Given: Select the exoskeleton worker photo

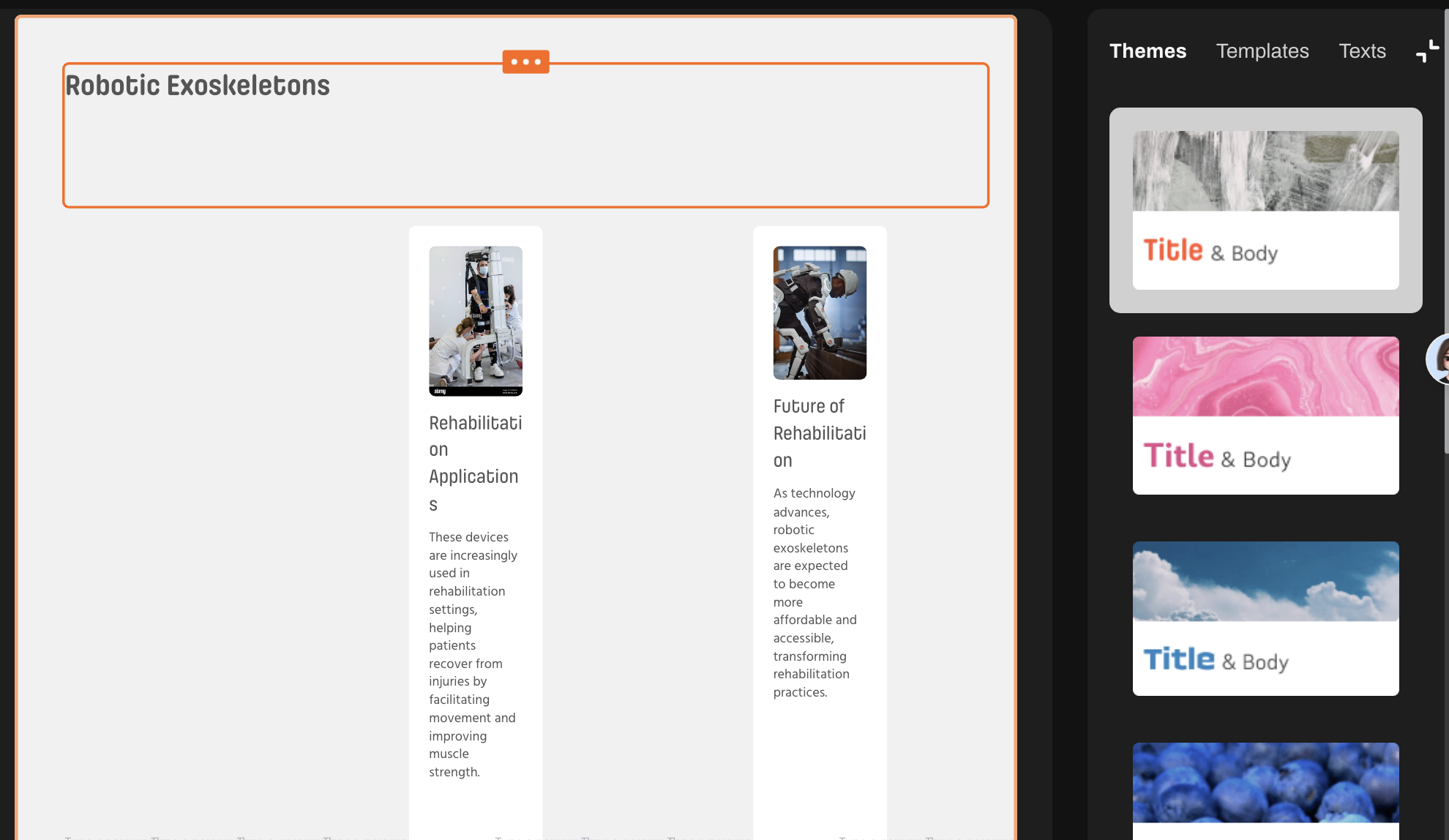Looking at the screenshot, I should [820, 312].
